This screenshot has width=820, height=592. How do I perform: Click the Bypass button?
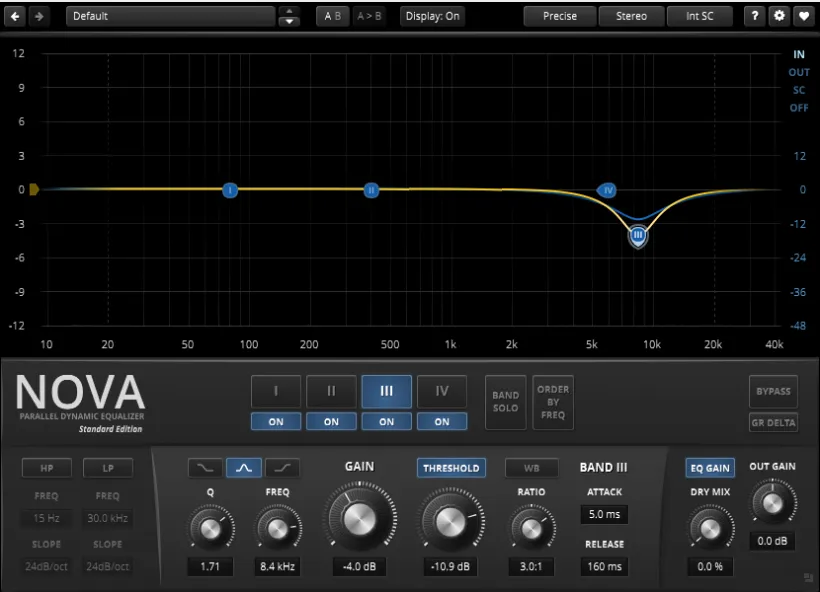(773, 391)
